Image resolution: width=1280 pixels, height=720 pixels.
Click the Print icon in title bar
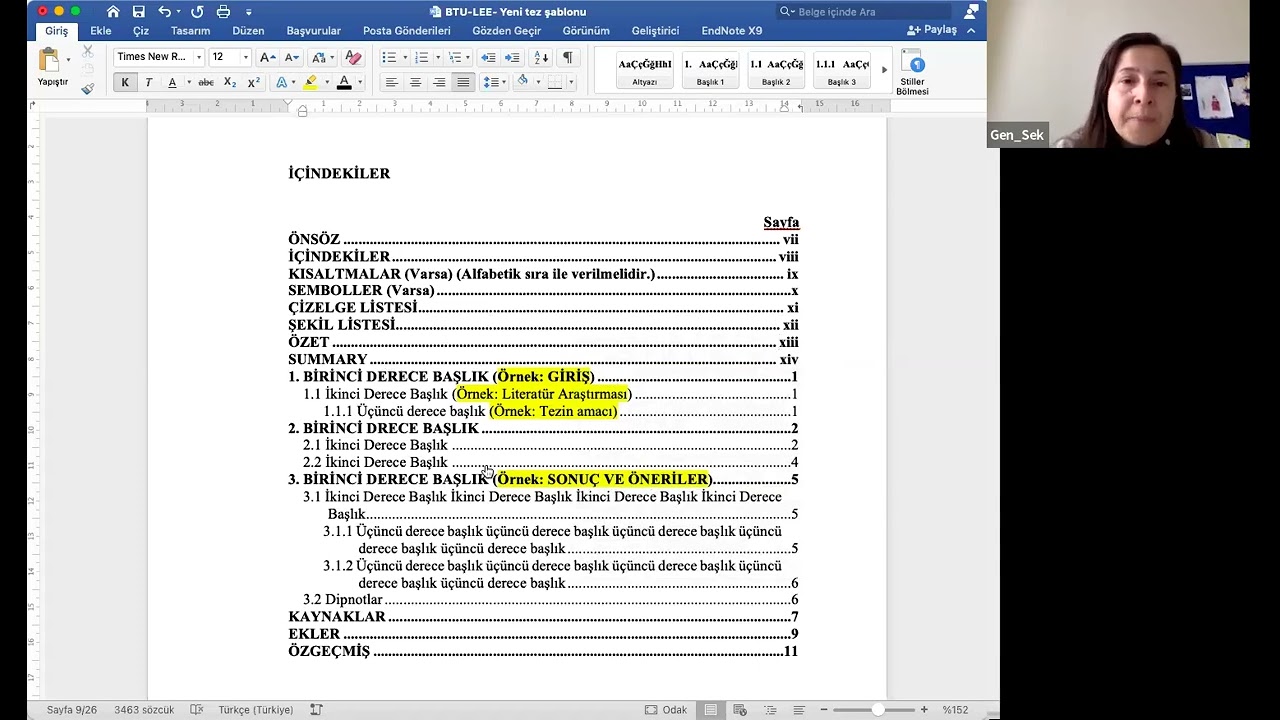tap(223, 12)
